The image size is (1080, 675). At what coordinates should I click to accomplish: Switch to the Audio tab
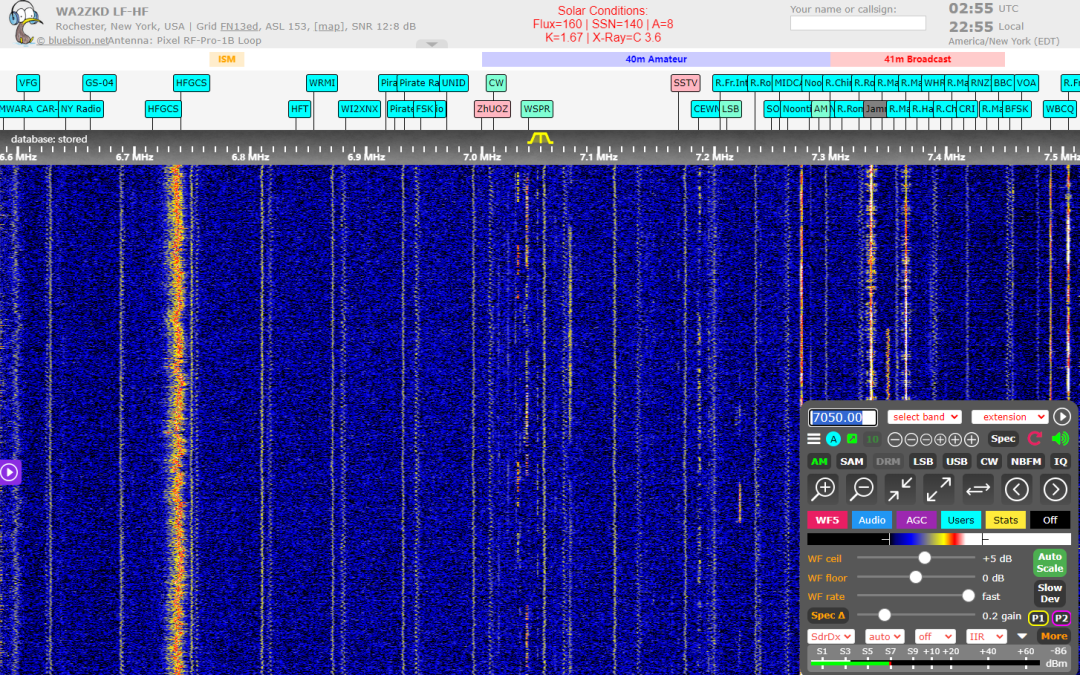(x=871, y=520)
